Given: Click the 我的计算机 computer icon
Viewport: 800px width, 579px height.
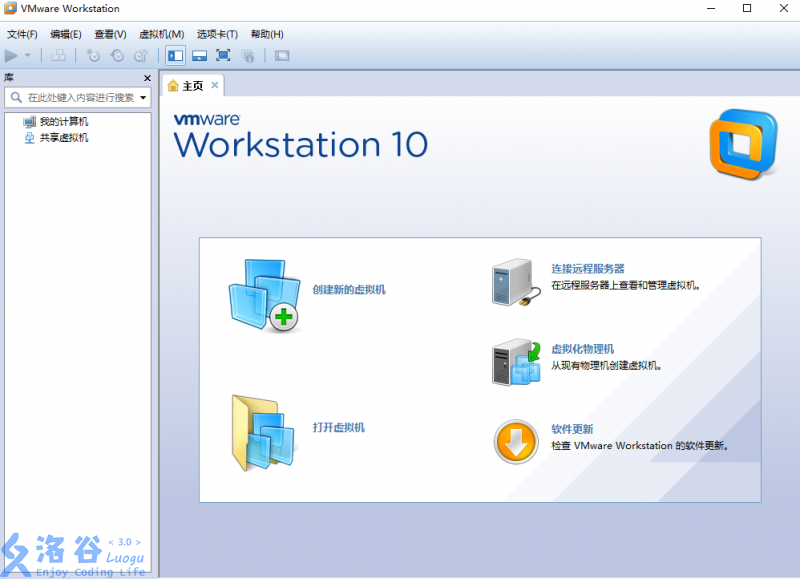Looking at the screenshot, I should tap(30, 121).
